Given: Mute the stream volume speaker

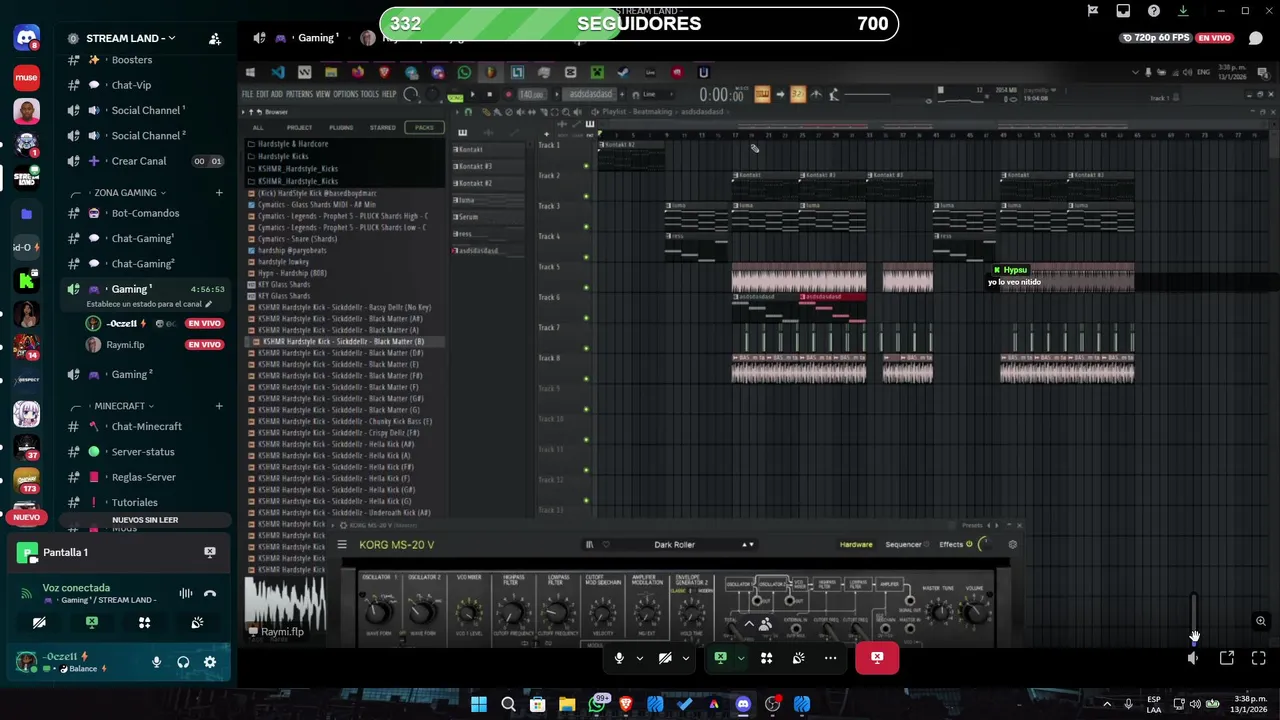Looking at the screenshot, I should click(x=1193, y=658).
